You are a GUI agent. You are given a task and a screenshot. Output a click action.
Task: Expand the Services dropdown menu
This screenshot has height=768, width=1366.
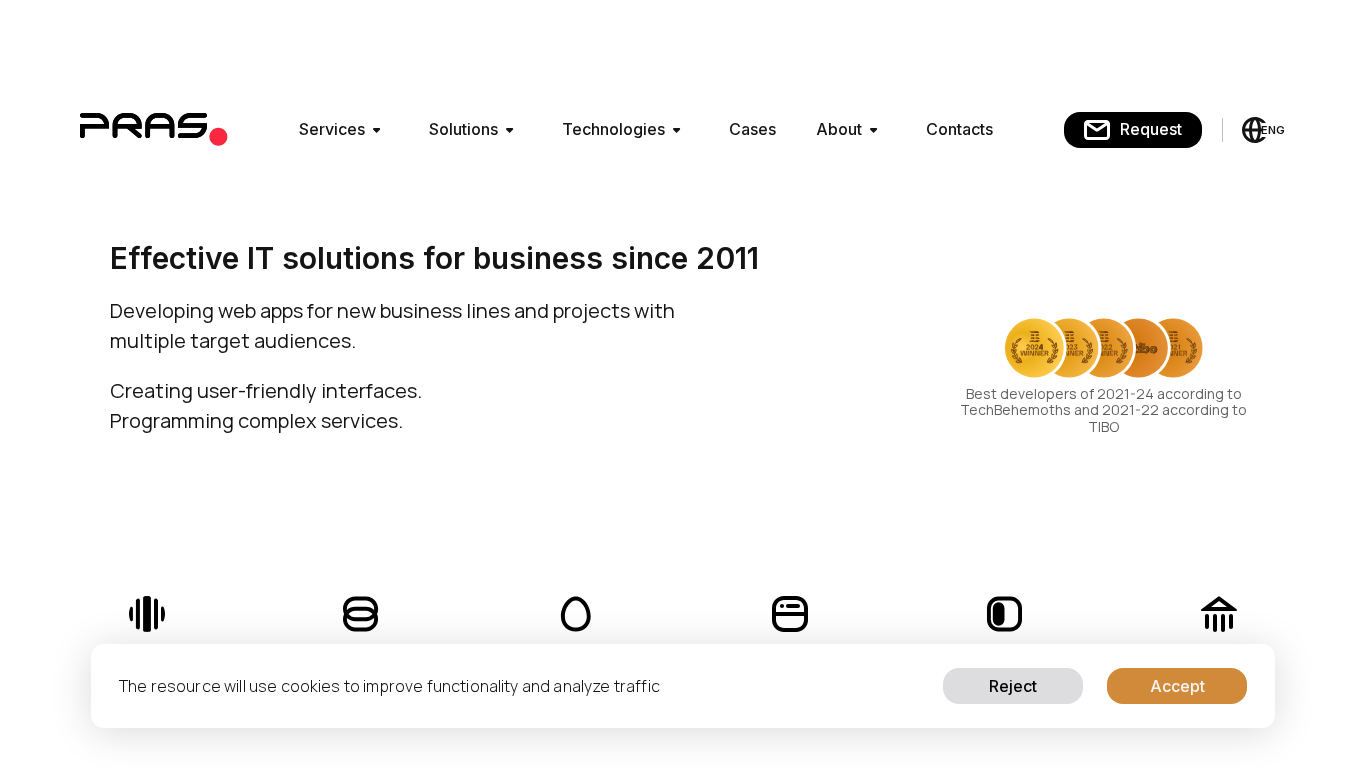click(340, 130)
